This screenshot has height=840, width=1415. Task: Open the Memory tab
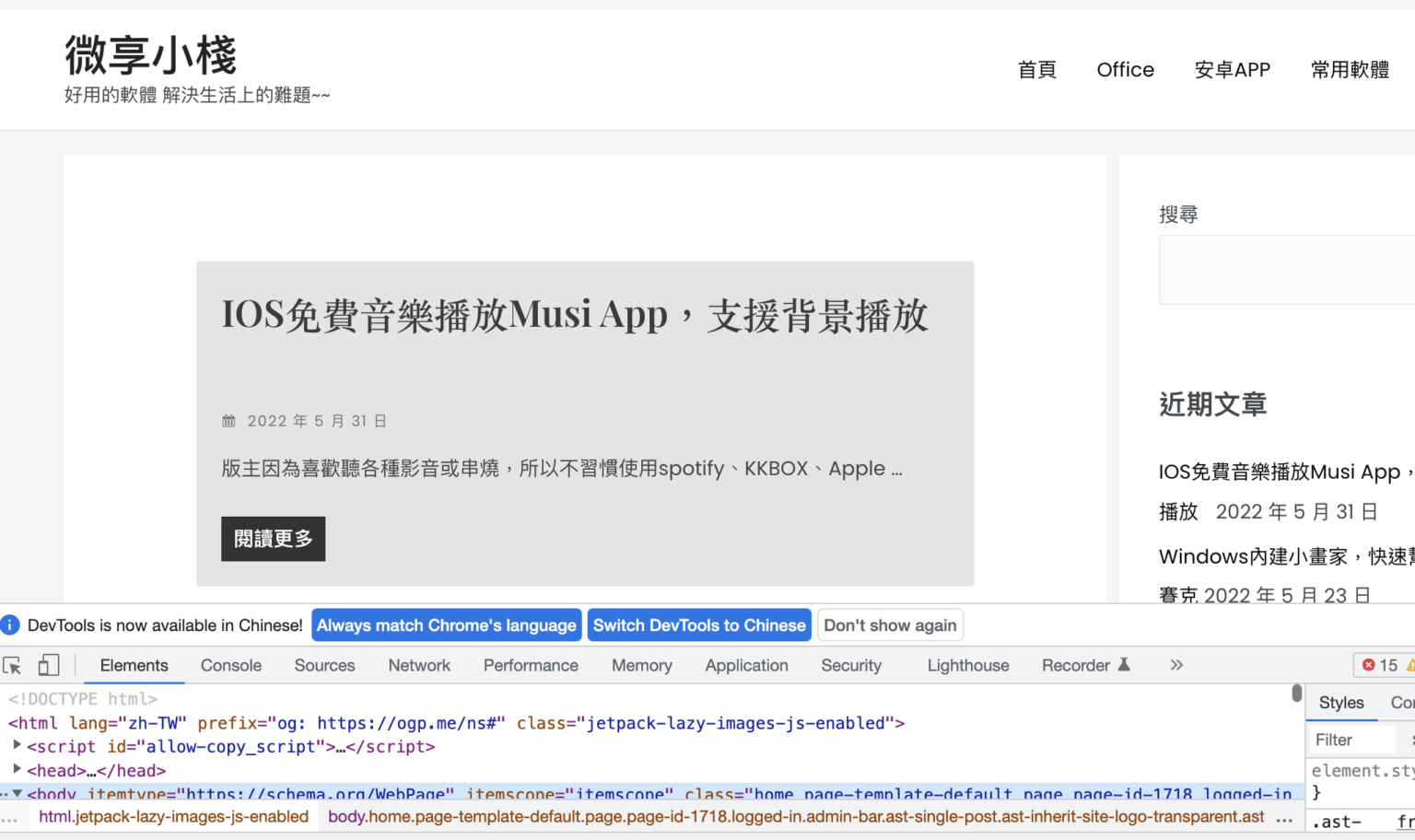[x=642, y=665]
